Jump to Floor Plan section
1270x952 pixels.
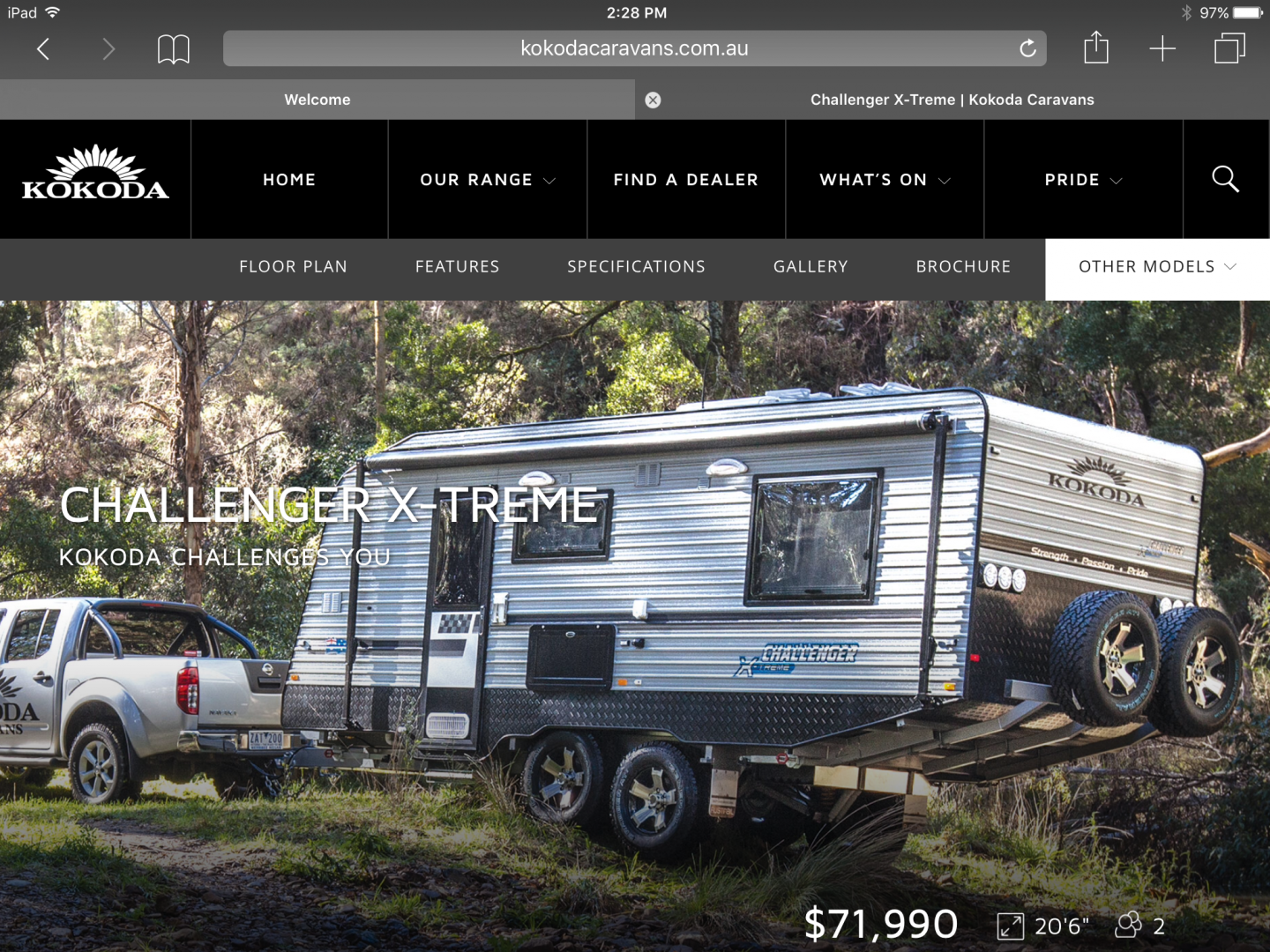pyautogui.click(x=294, y=266)
